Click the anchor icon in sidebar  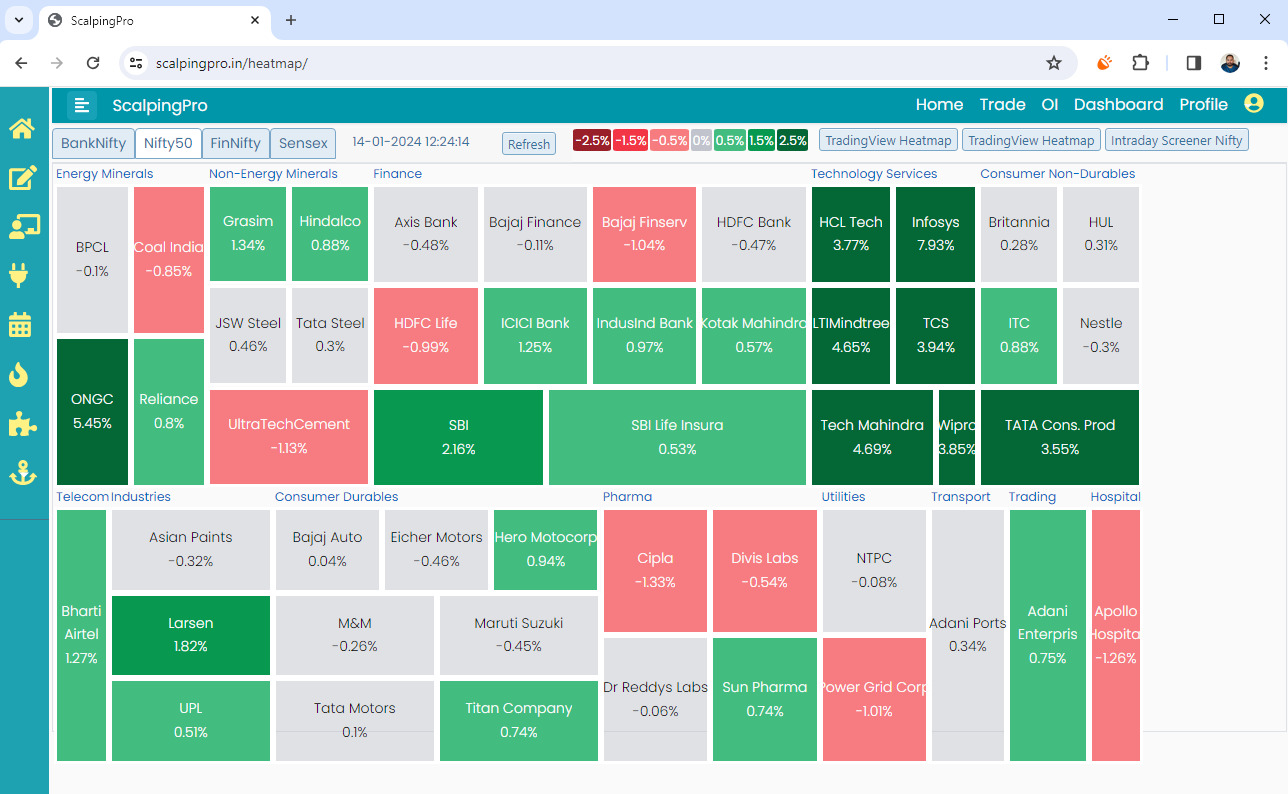point(22,473)
